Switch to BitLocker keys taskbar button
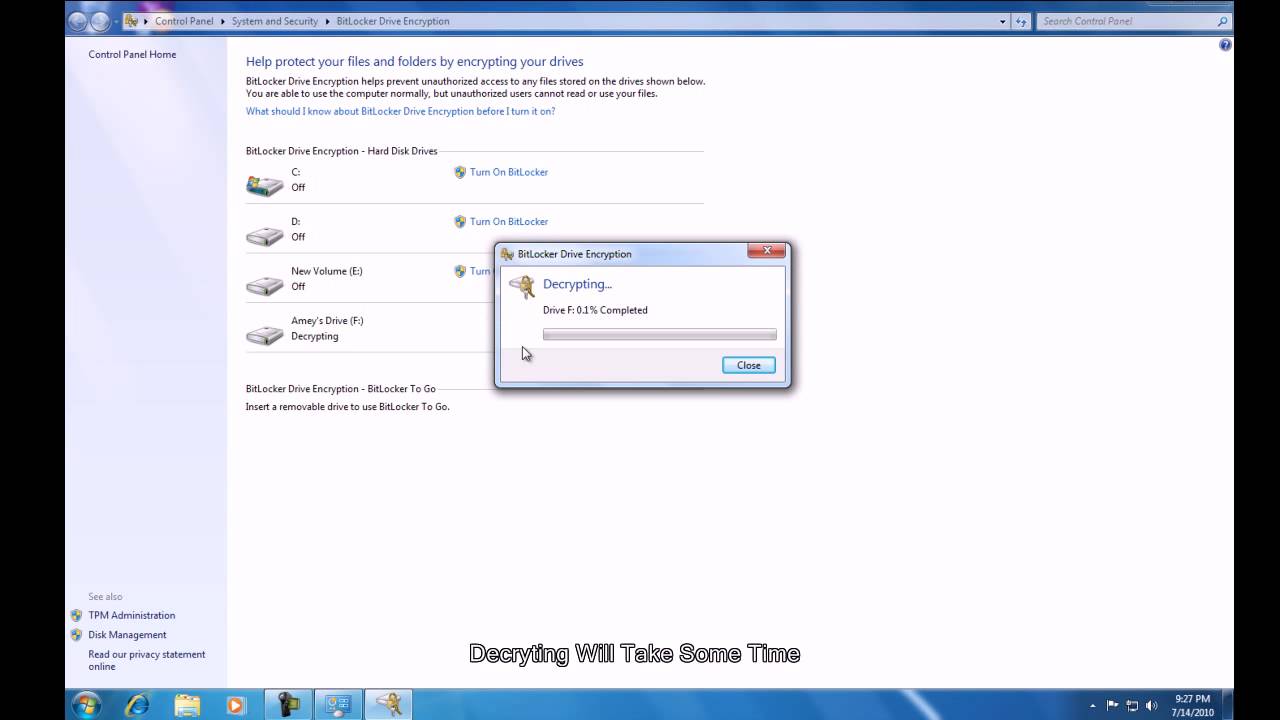The height and width of the screenshot is (720, 1280). (389, 705)
